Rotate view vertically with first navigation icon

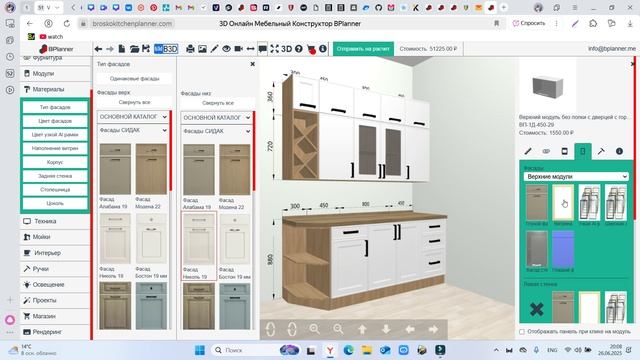pyautogui.click(x=270, y=329)
